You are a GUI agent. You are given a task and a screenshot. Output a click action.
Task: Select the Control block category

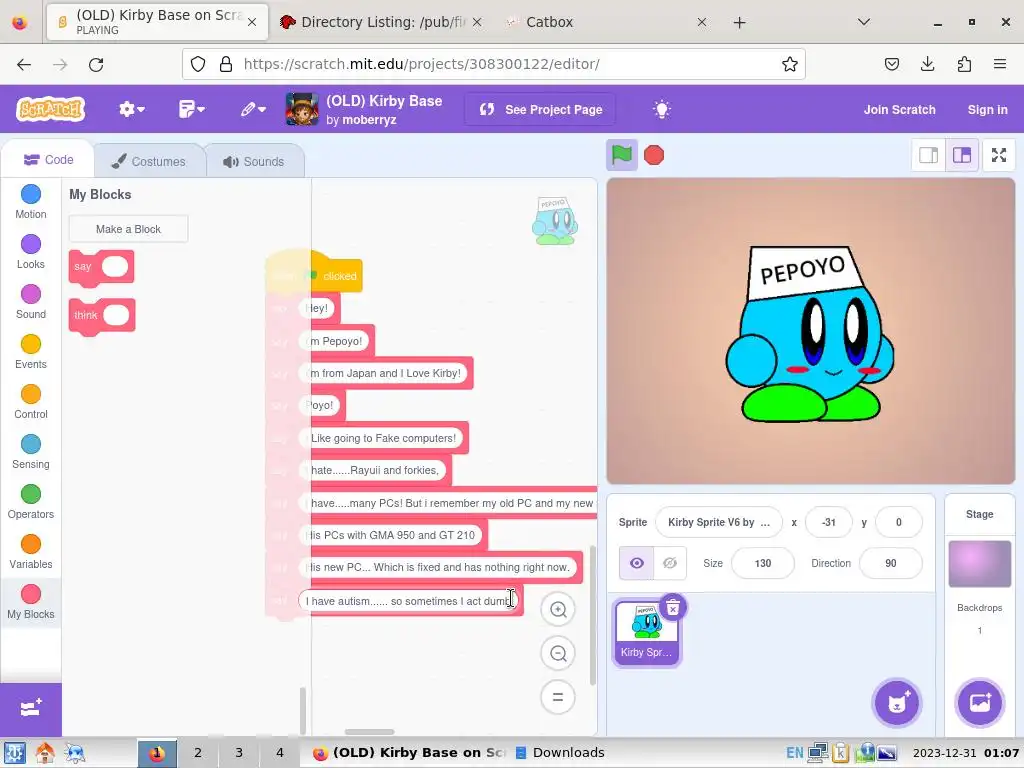pyautogui.click(x=31, y=402)
